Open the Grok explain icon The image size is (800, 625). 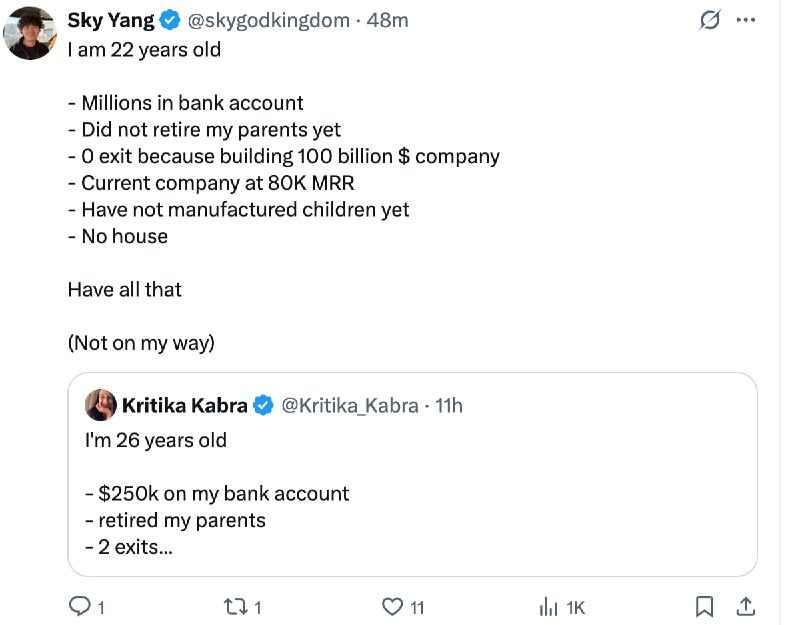coord(709,20)
